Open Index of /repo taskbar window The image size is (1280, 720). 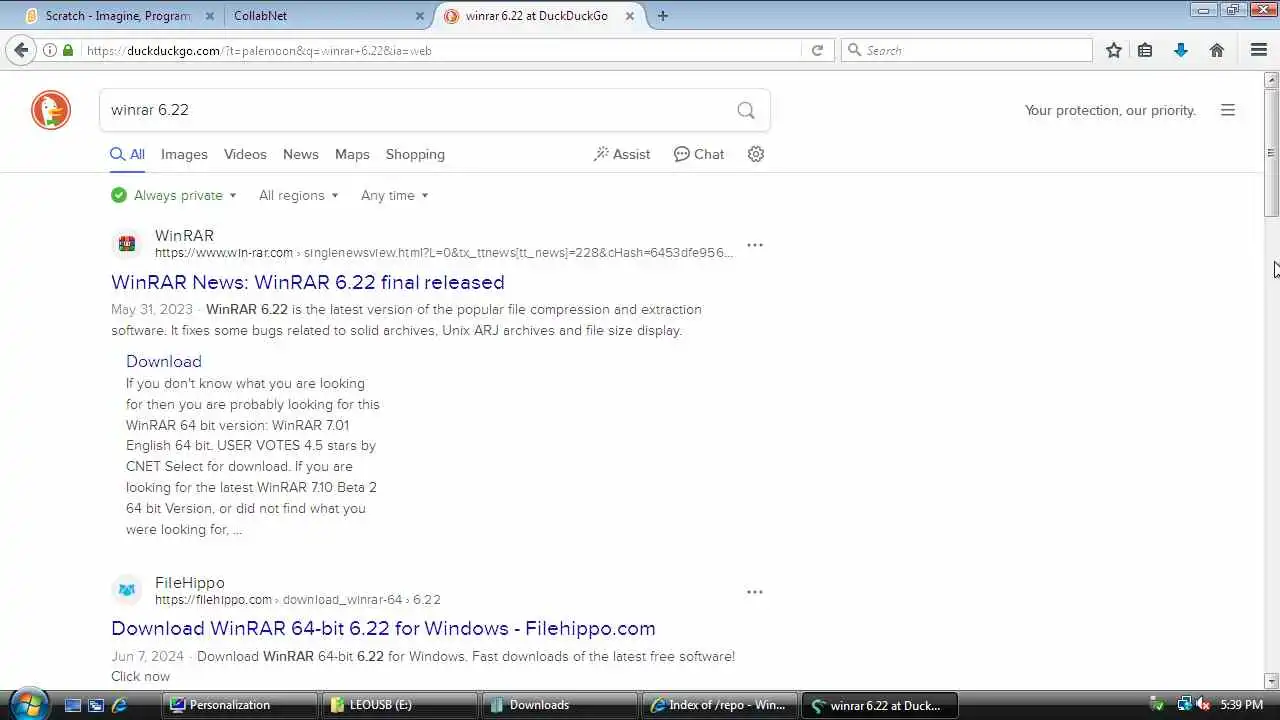point(720,705)
